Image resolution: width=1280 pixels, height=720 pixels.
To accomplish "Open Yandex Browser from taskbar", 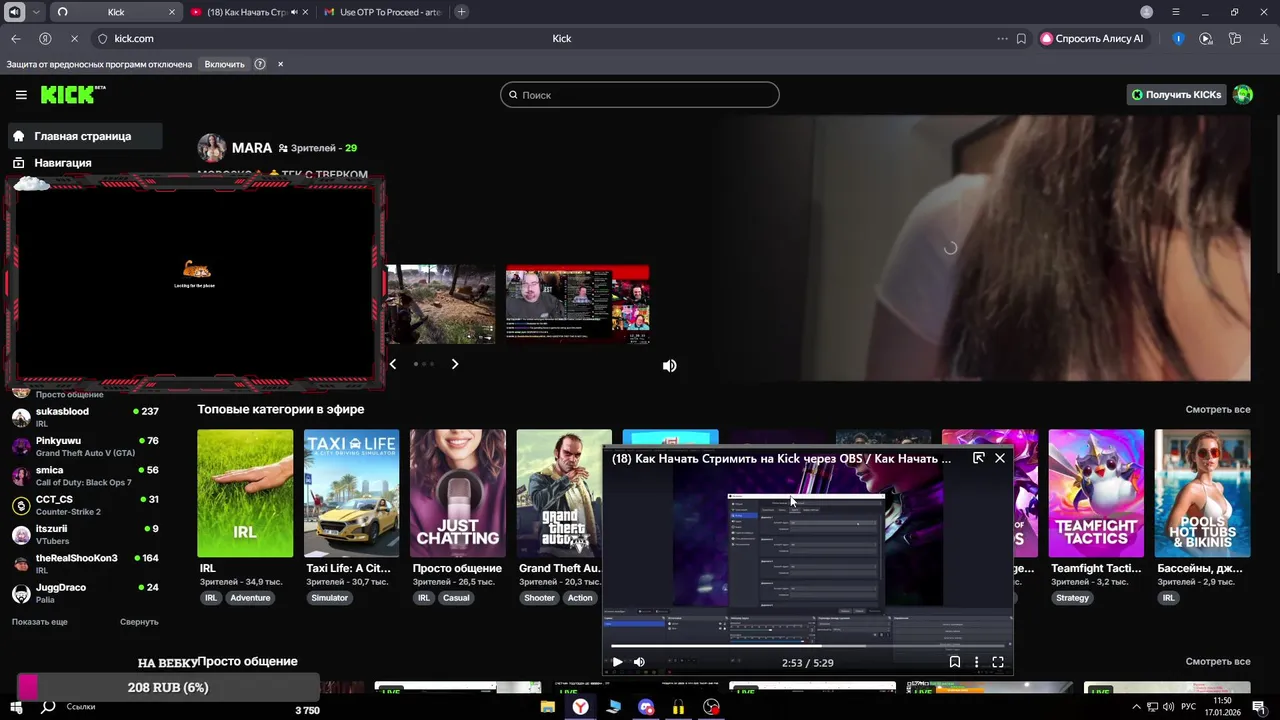I will click(580, 707).
